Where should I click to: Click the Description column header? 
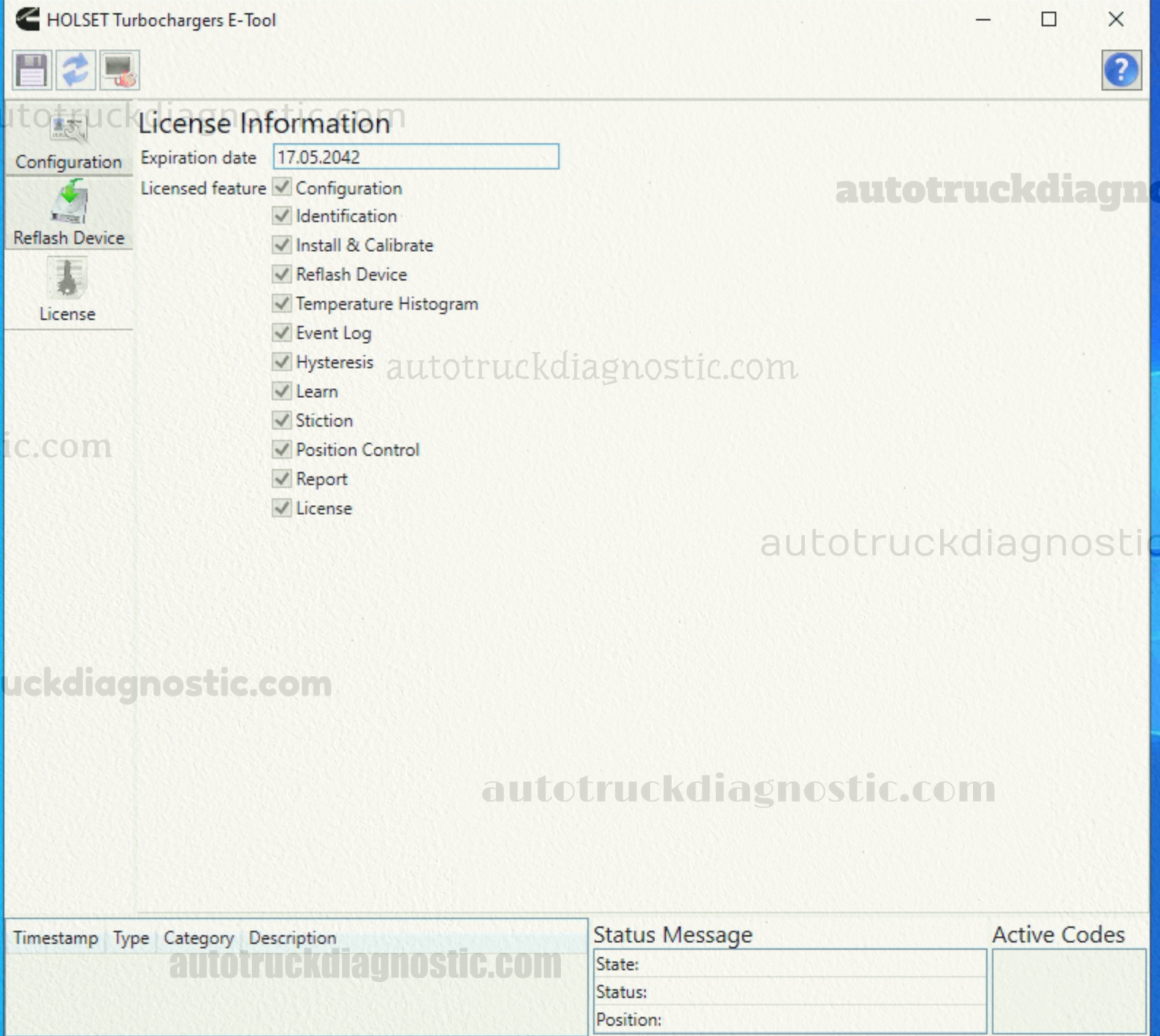(292, 937)
